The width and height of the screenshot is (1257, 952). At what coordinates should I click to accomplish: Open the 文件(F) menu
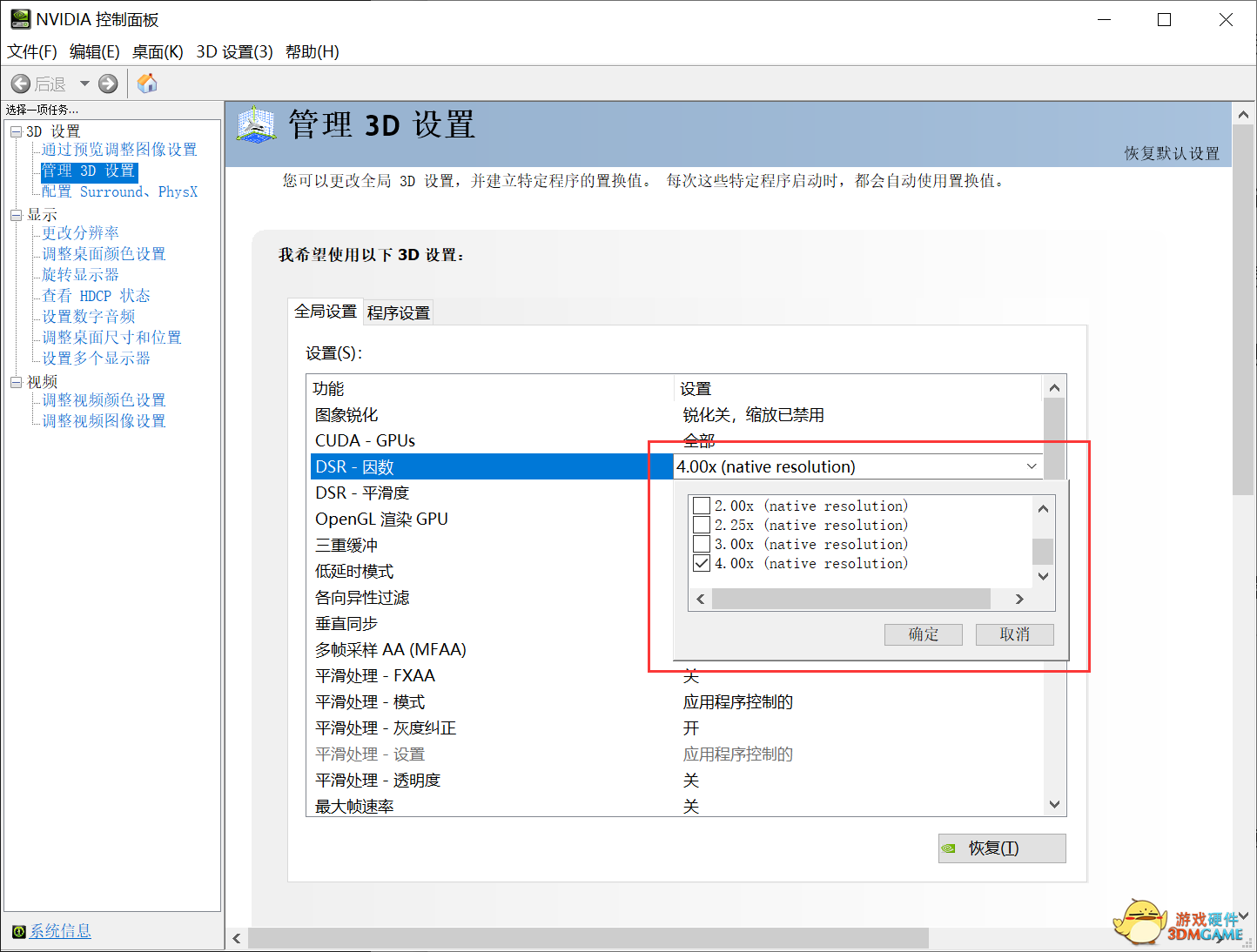tap(32, 52)
